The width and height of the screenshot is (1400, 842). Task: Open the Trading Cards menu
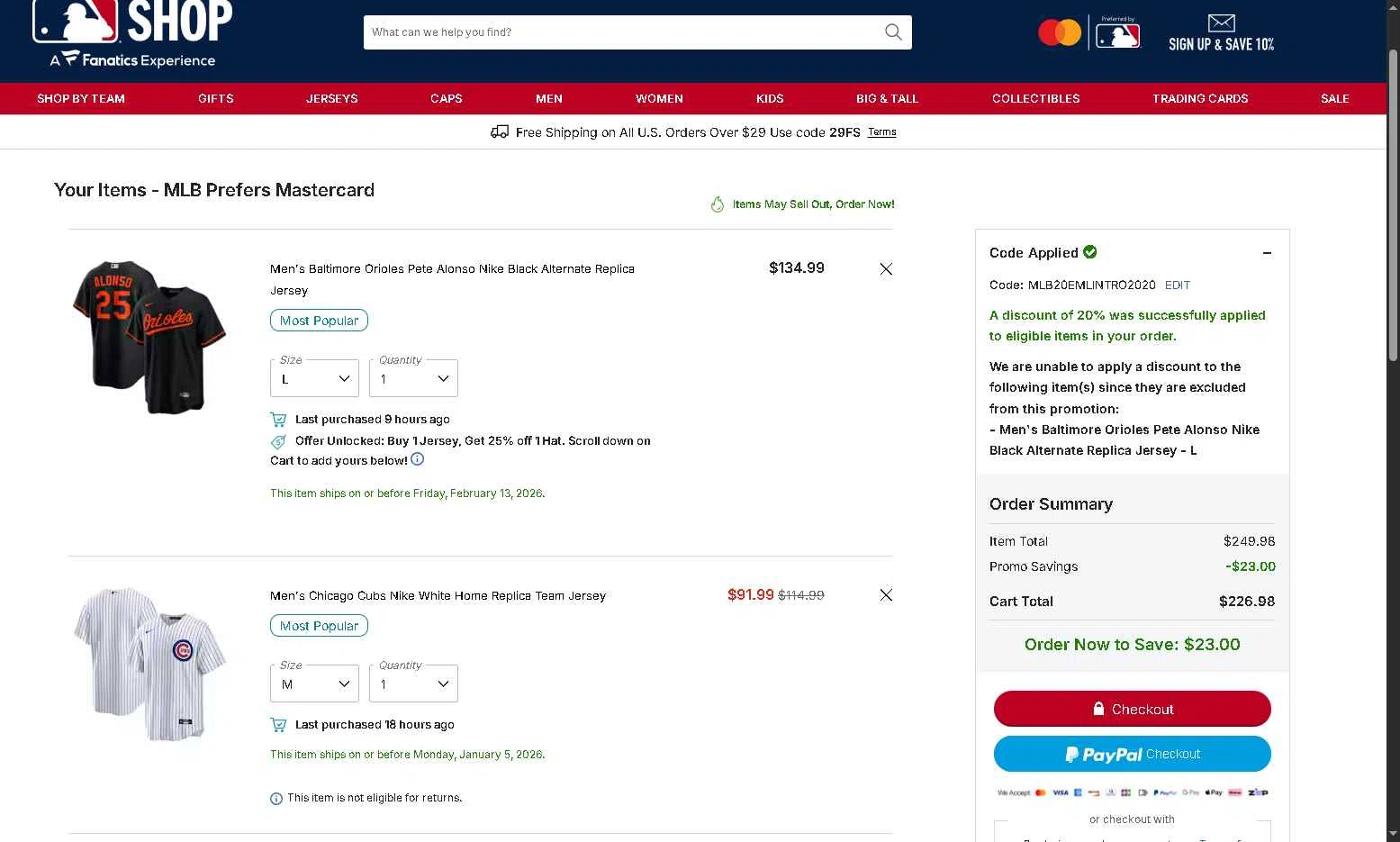(x=1200, y=98)
